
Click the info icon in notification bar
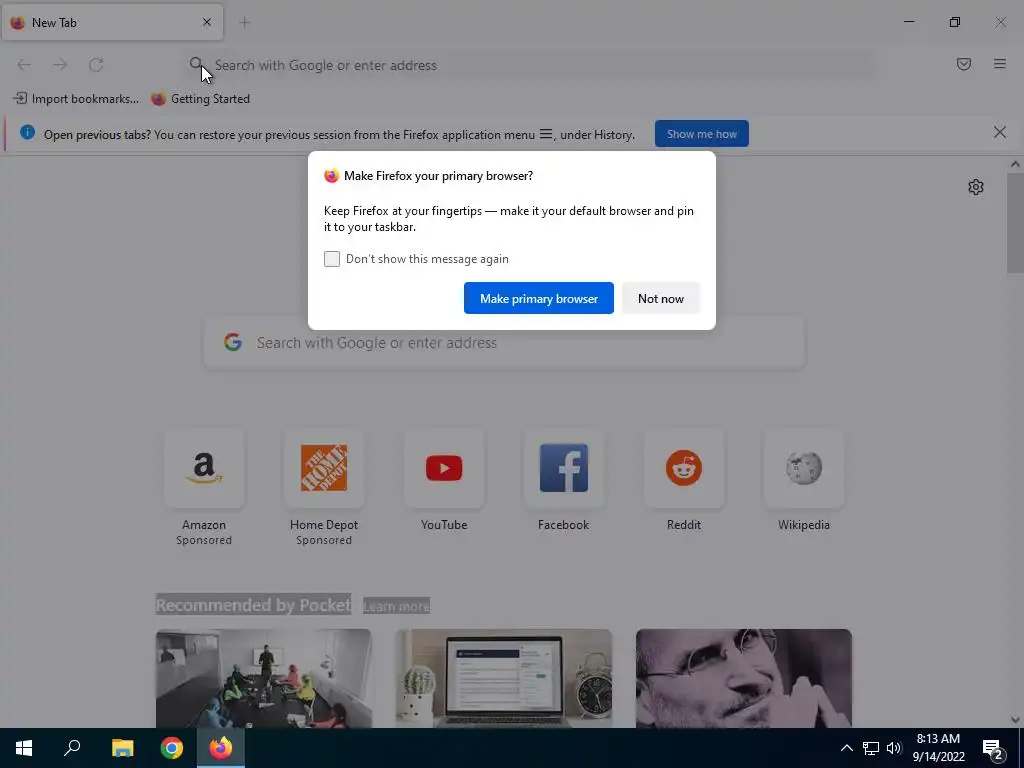(x=27, y=133)
